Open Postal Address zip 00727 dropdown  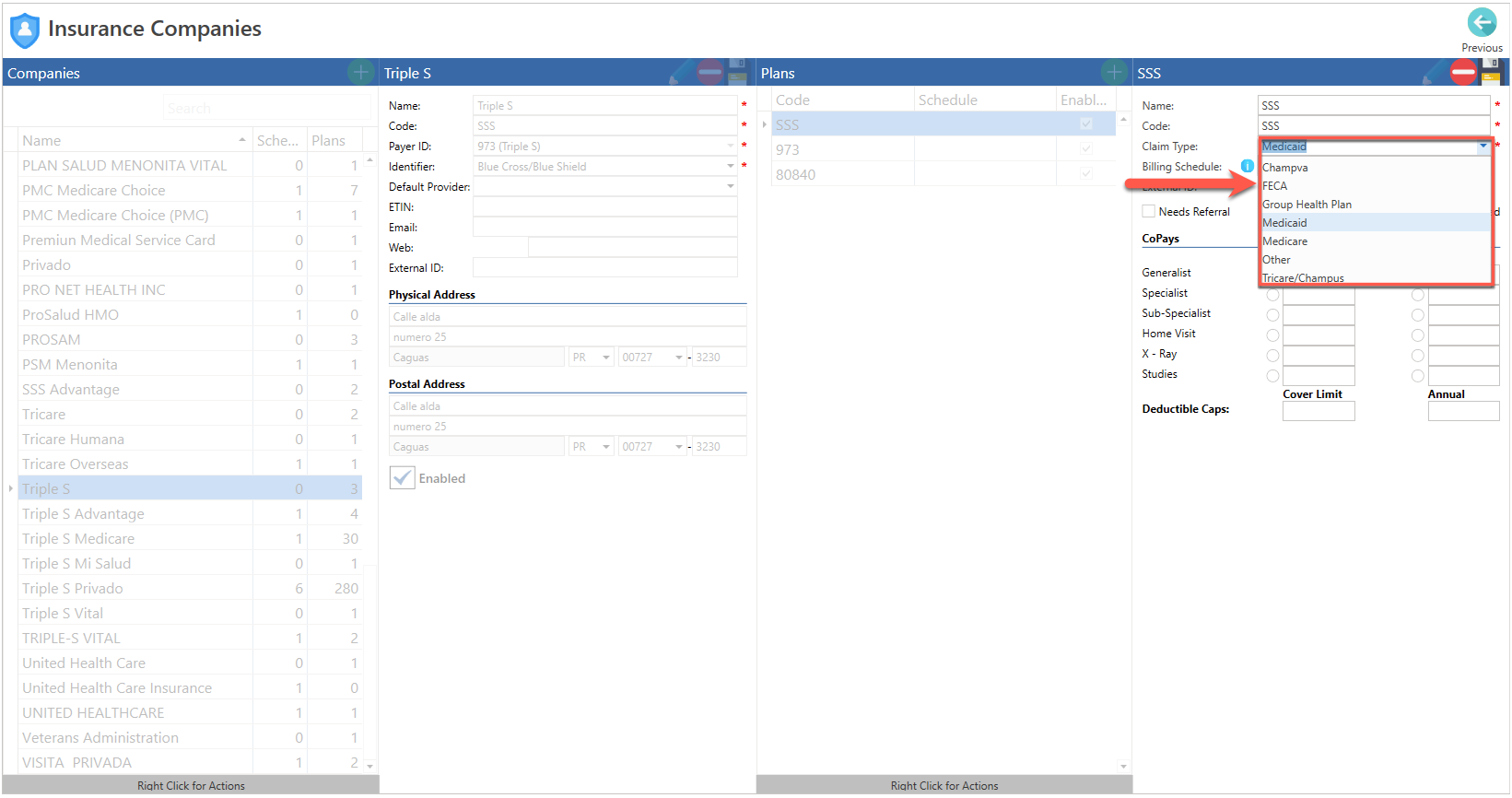(679, 446)
